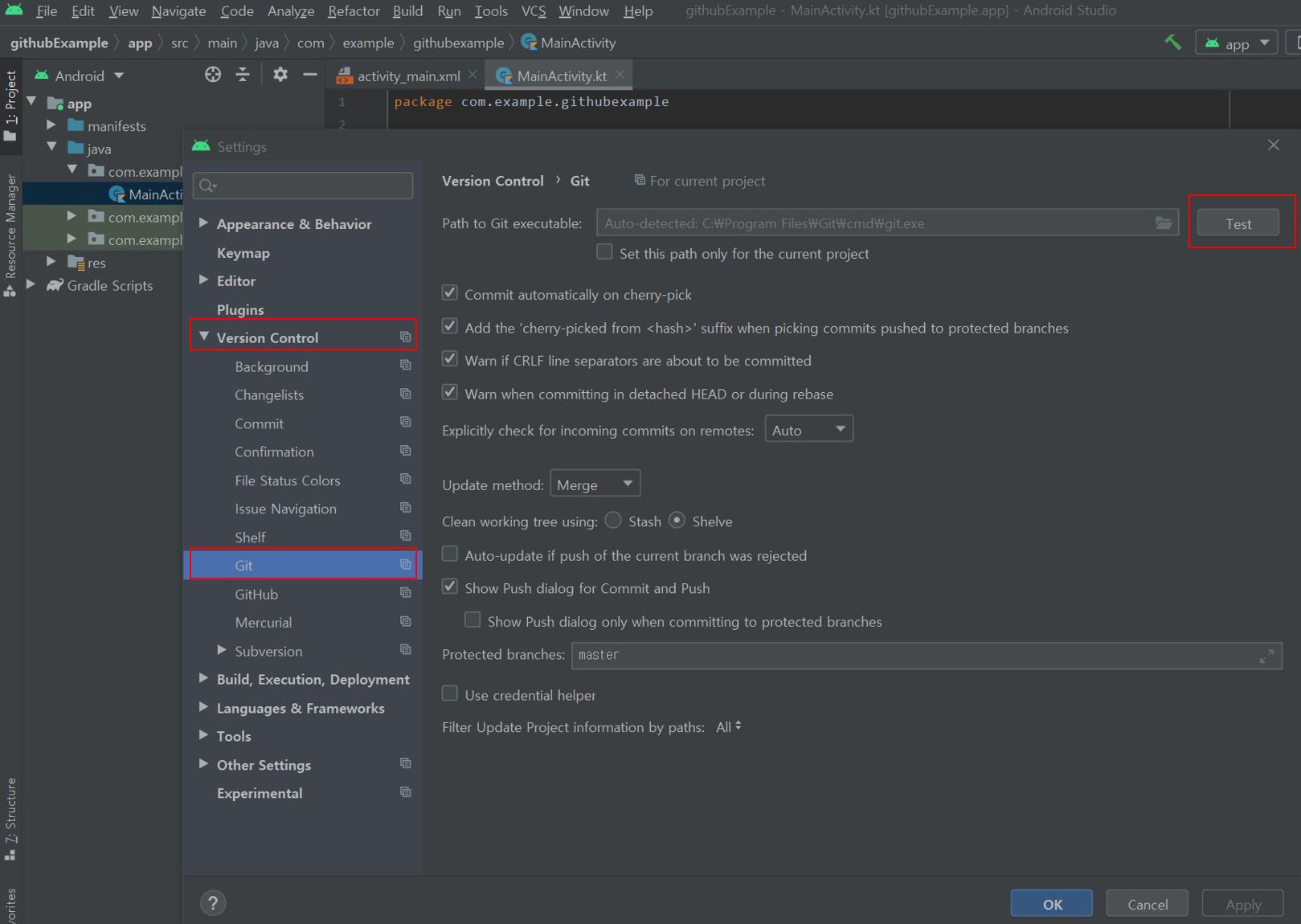Toggle Commit automatically on cherry-pick checkbox
The width and height of the screenshot is (1301, 924).
click(x=450, y=293)
